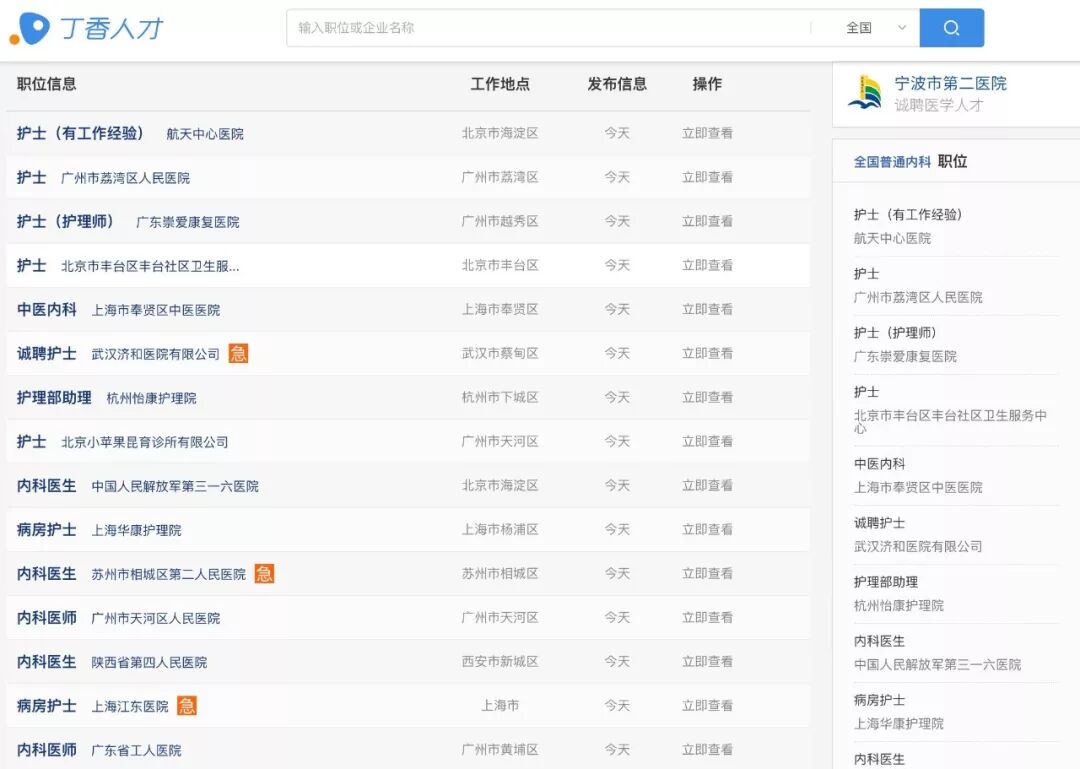
Task: Click location 北京市丰台区 cell
Action: pos(500,265)
